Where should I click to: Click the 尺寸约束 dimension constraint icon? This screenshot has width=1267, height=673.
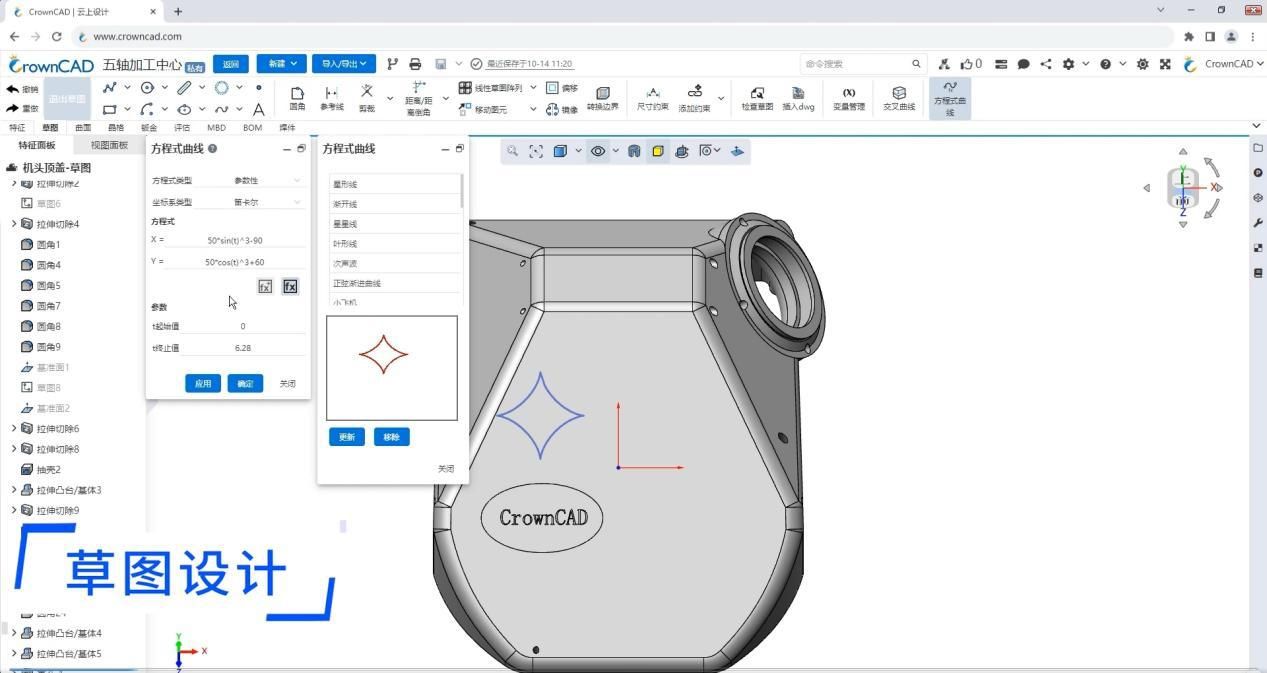coord(654,97)
